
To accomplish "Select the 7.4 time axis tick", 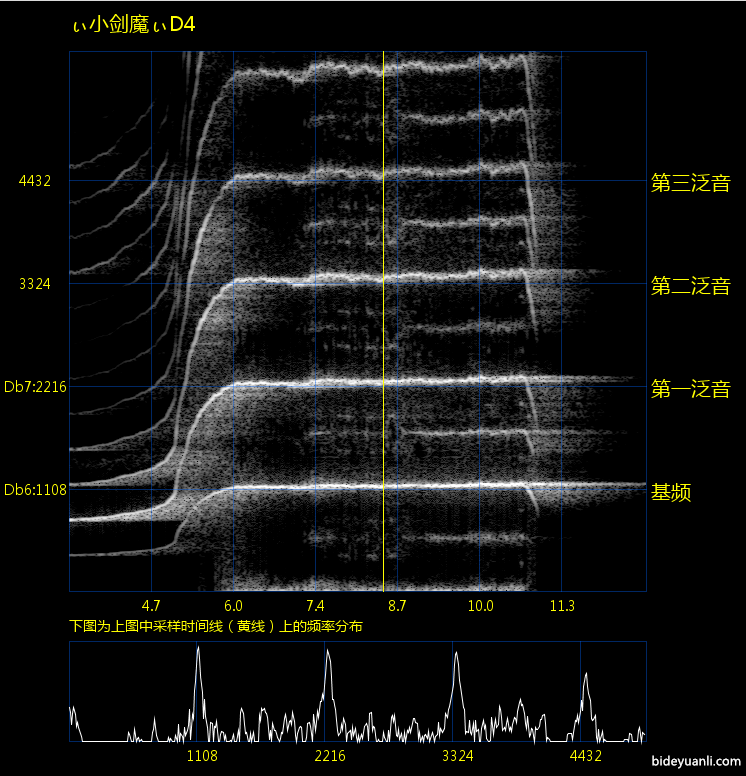I will (x=315, y=606).
